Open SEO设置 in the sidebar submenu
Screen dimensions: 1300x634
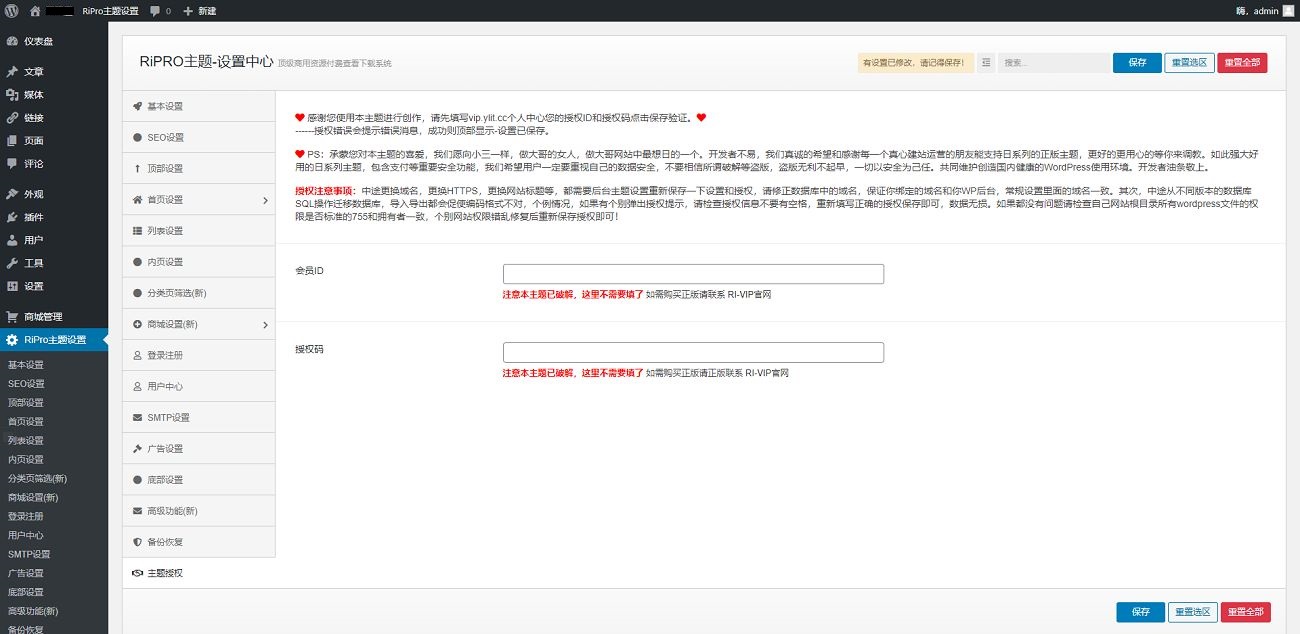click(x=26, y=383)
